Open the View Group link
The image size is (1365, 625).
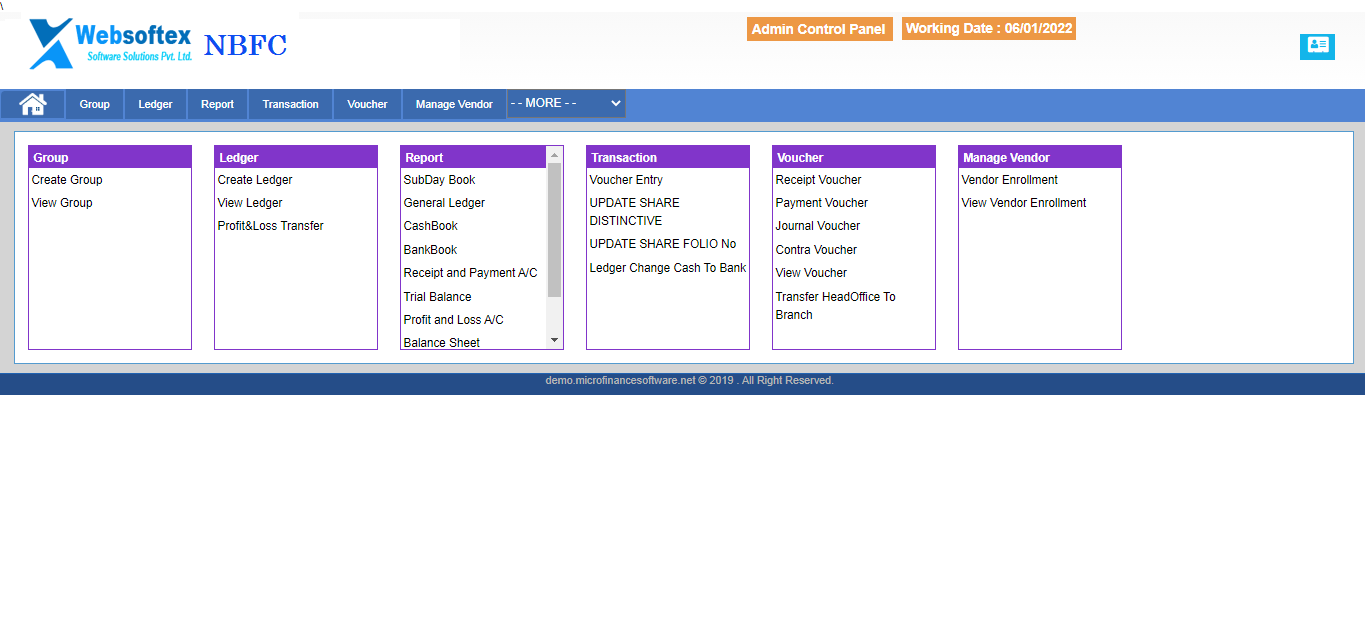[62, 203]
